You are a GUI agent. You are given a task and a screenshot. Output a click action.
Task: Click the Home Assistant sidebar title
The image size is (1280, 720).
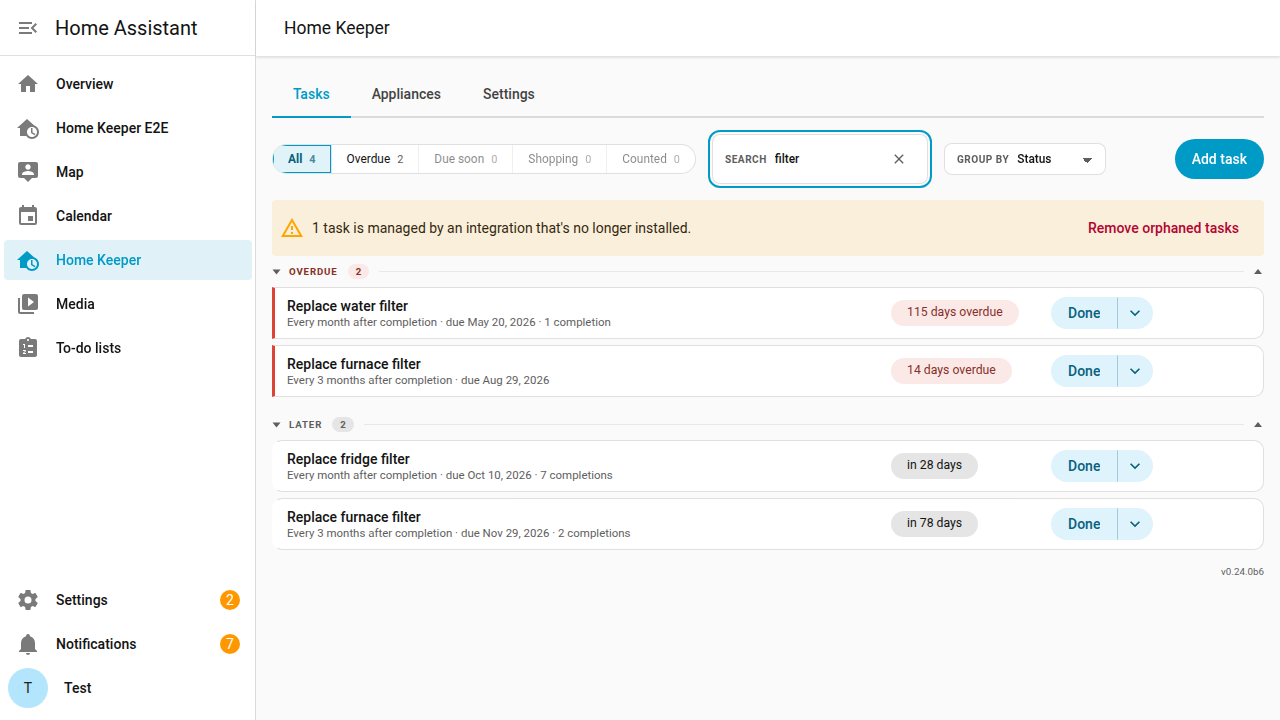pyautogui.click(x=126, y=28)
